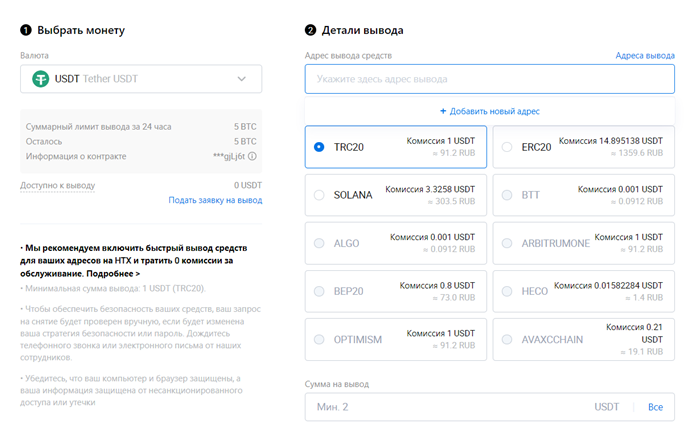Click the 'Комиссия 14.895138 USDT' fee text
Image resolution: width=693 pixels, height=442 pixels.
pyautogui.click(x=611, y=141)
